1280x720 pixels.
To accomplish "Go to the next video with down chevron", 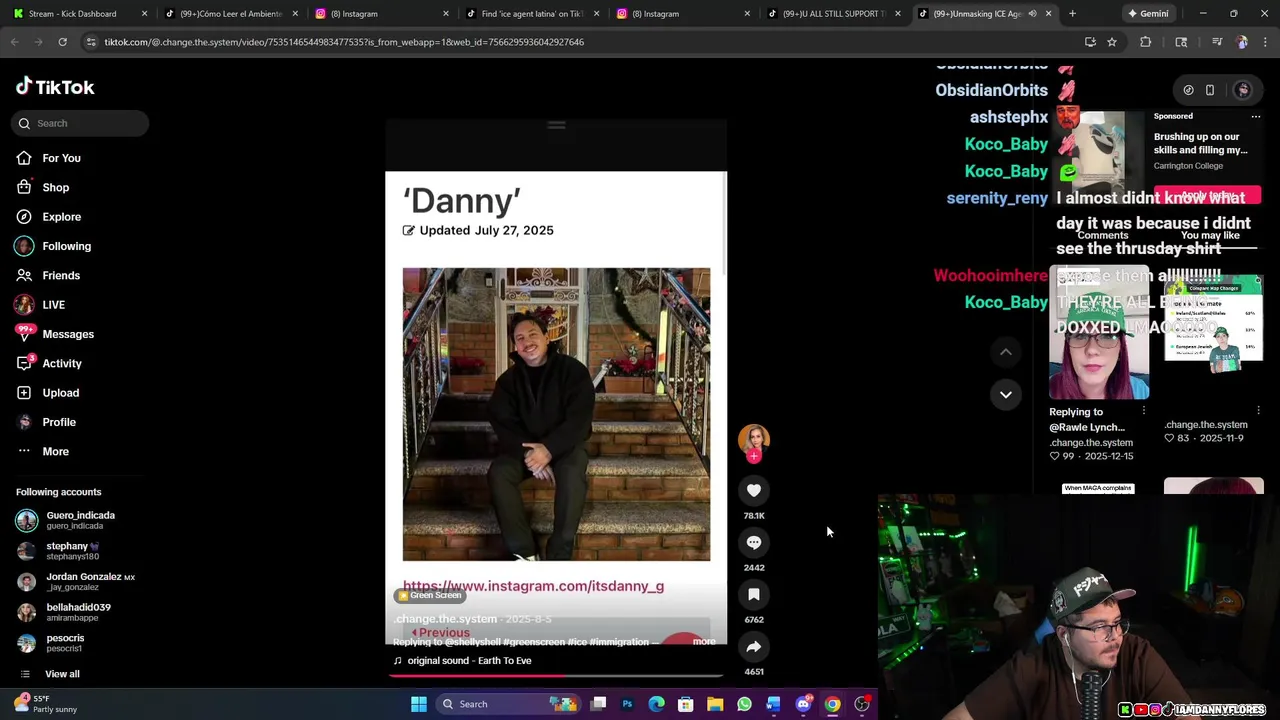I will pyautogui.click(x=1006, y=394).
